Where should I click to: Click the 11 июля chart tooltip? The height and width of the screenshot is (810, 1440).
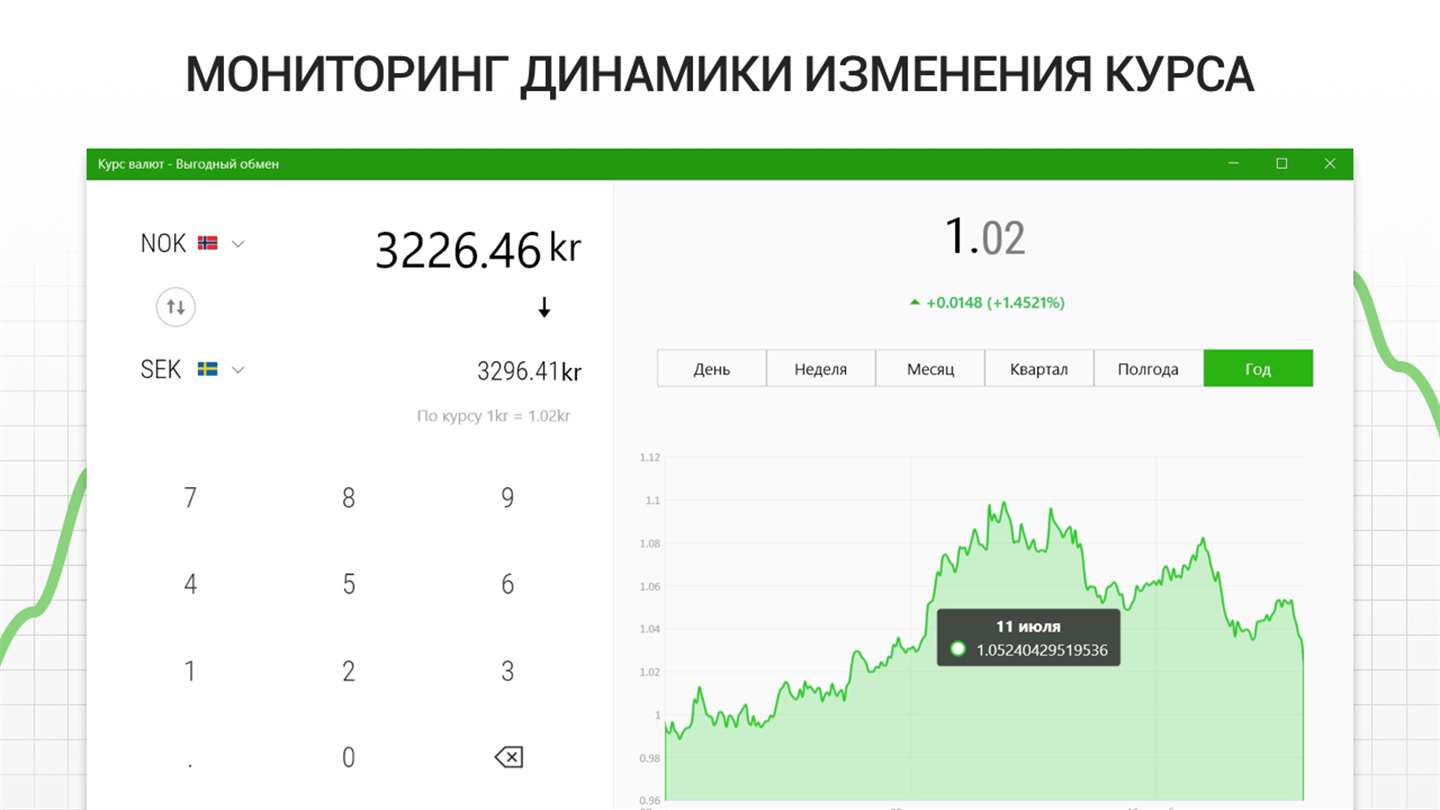(x=1028, y=638)
